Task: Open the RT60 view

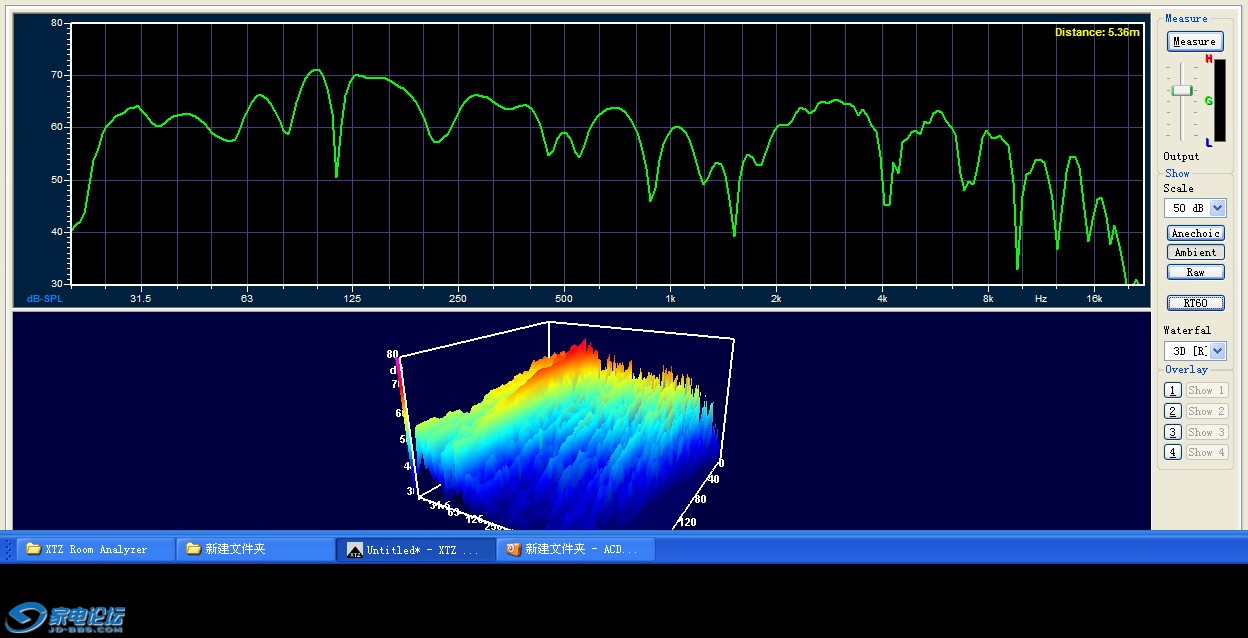Action: point(1195,303)
